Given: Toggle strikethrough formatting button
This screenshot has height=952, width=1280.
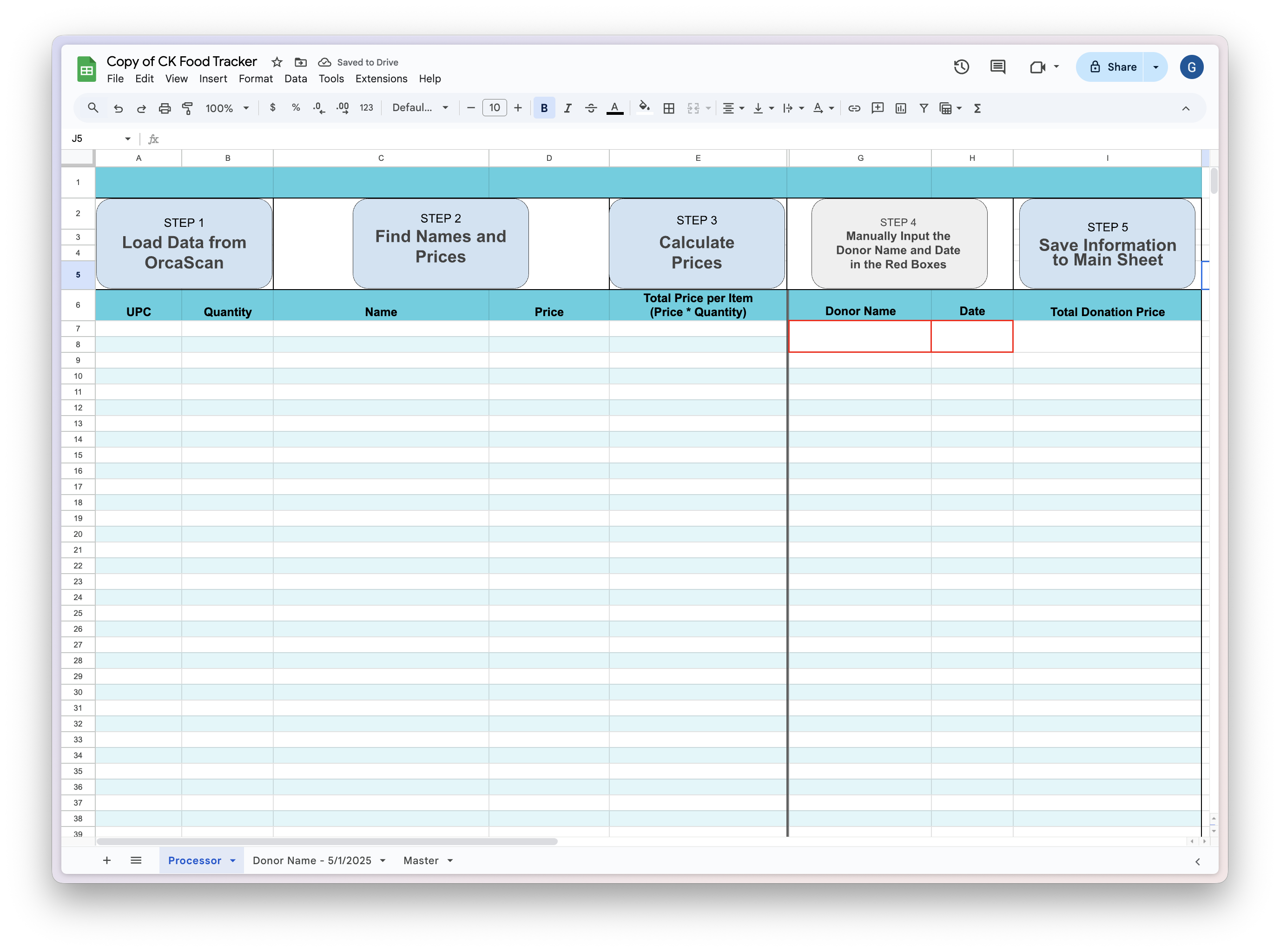Looking at the screenshot, I should pos(590,108).
